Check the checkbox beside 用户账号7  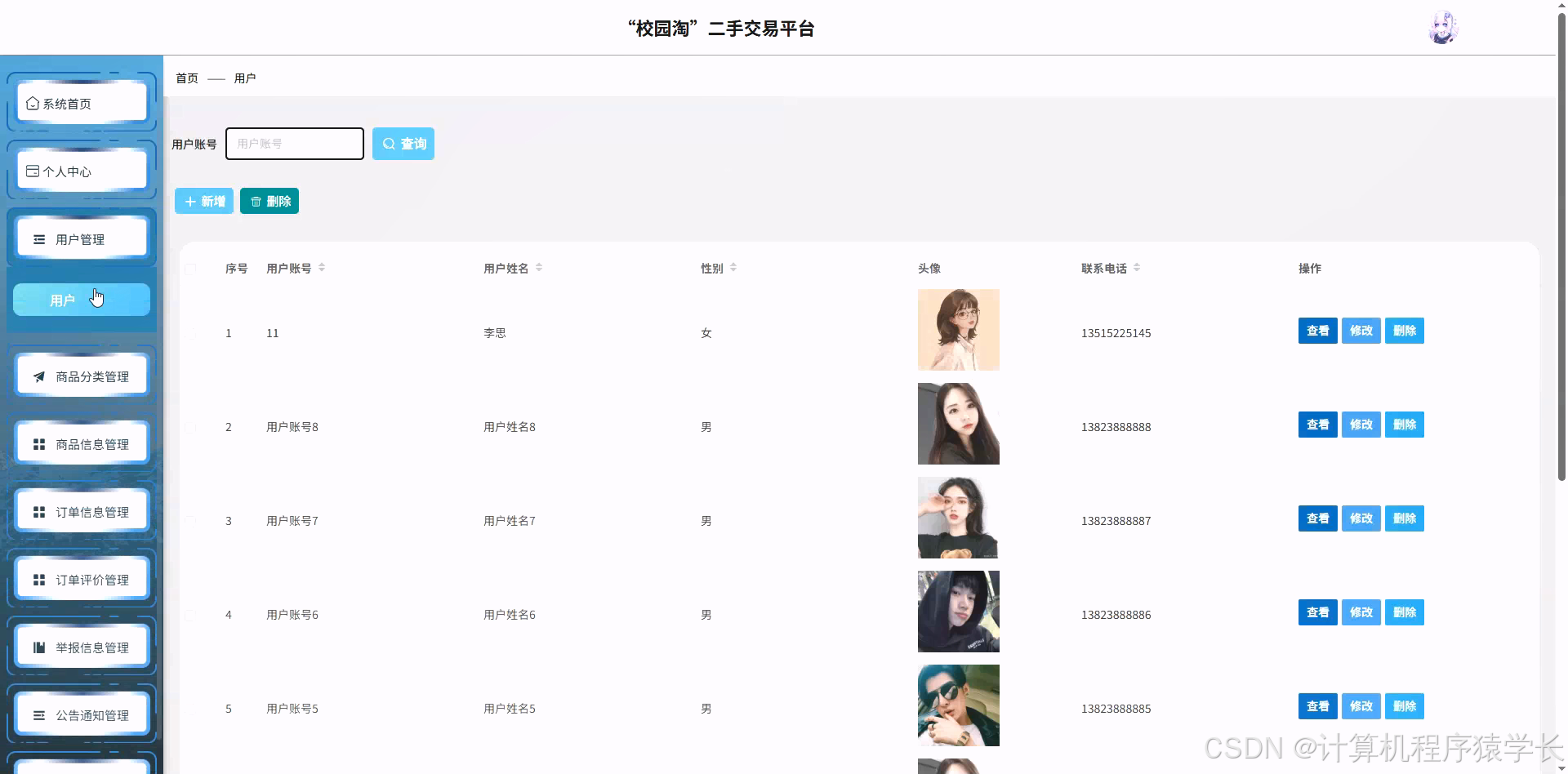192,520
